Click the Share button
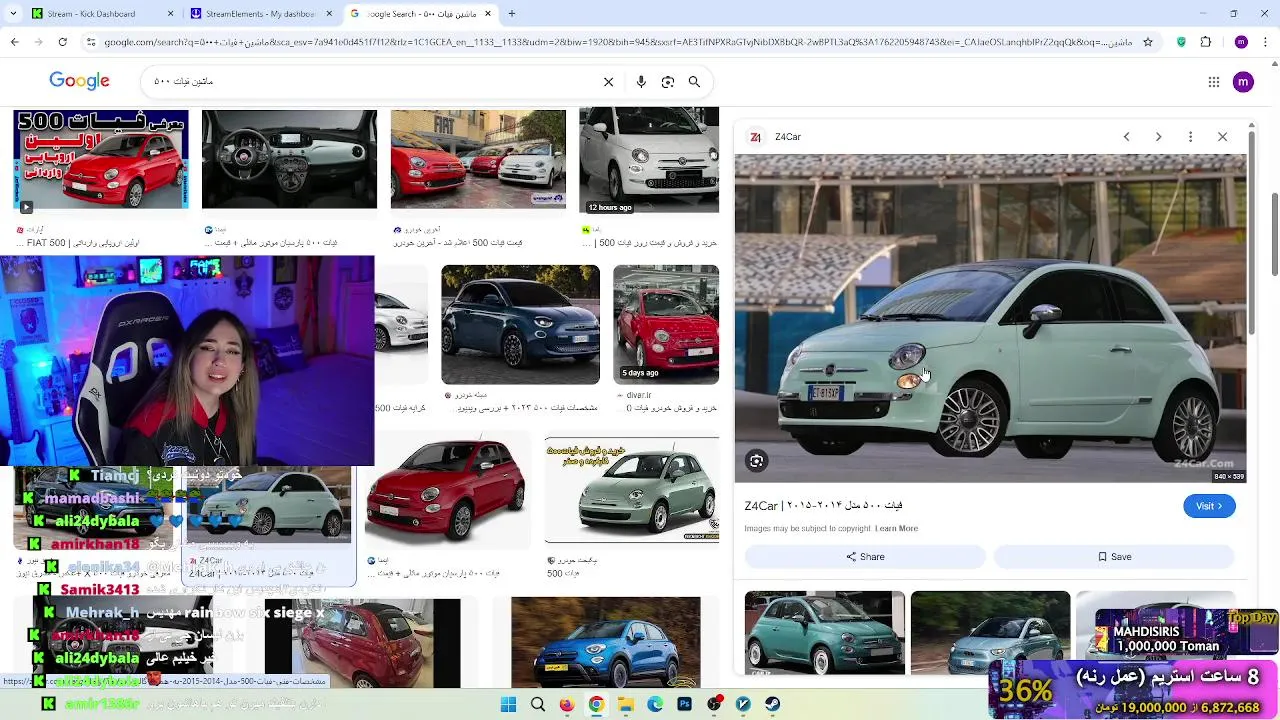1280x720 pixels. coord(865,557)
